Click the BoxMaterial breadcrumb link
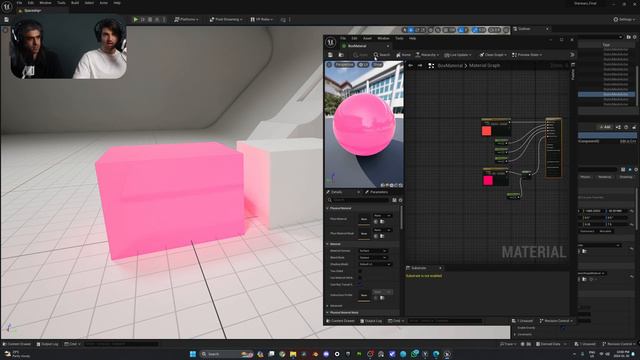 (450, 66)
